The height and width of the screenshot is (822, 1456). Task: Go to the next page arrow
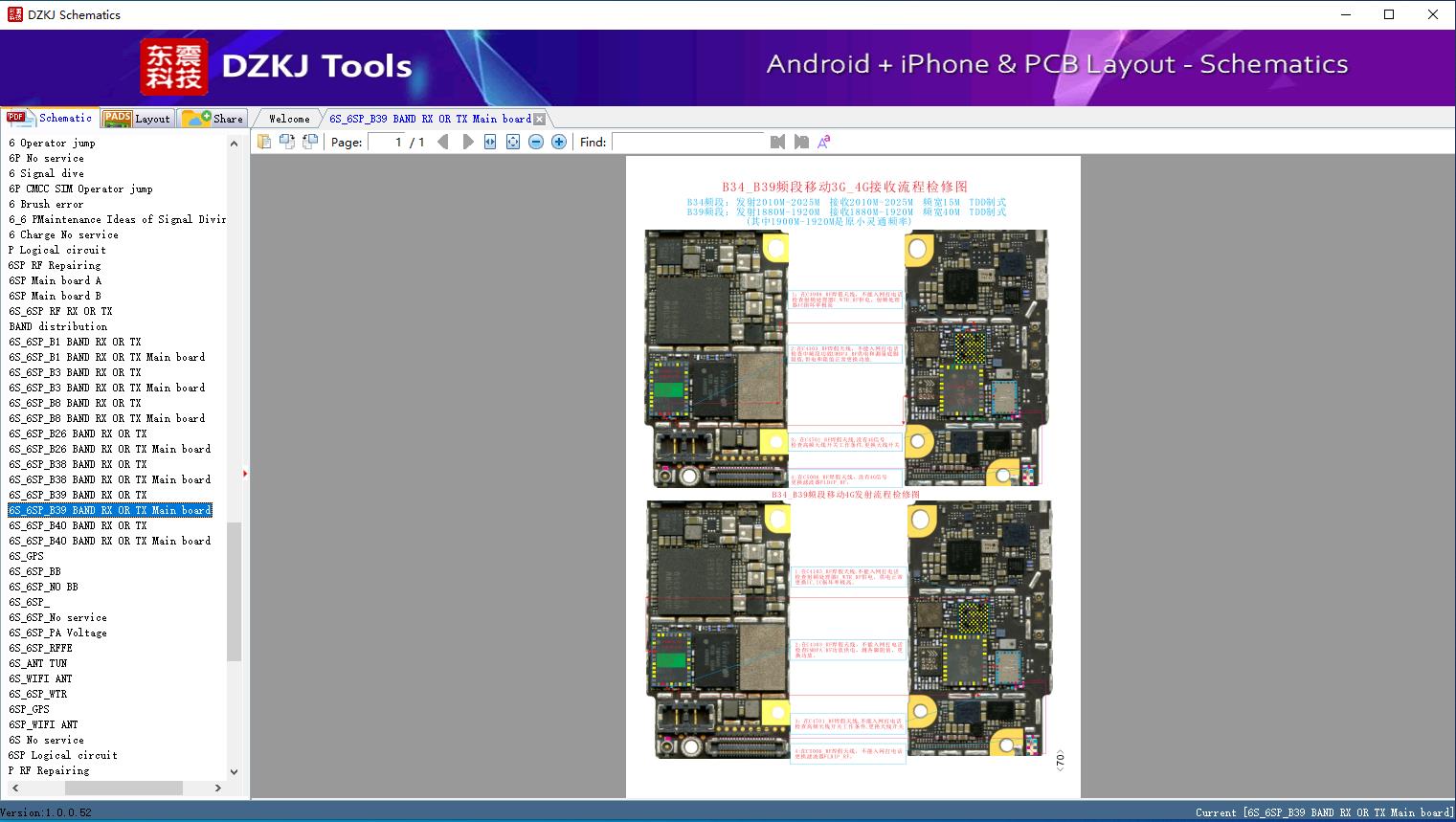[467, 142]
